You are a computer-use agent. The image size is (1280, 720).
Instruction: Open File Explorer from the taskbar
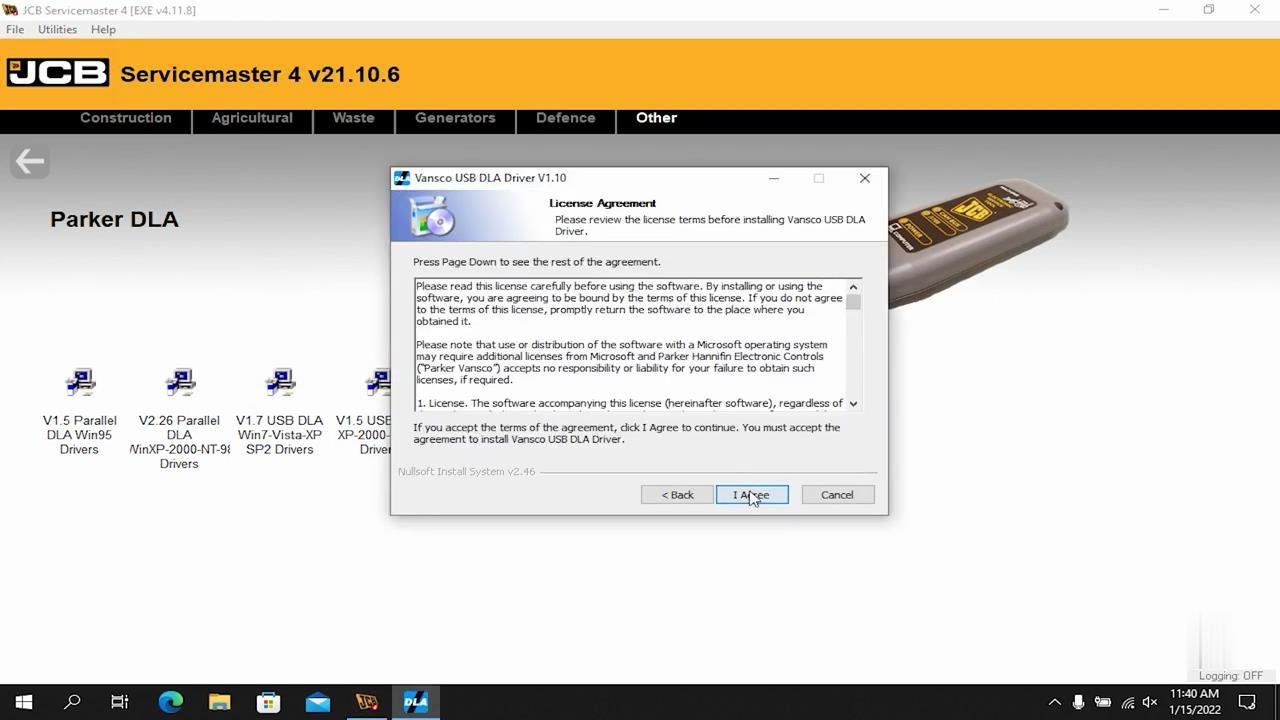(x=220, y=702)
